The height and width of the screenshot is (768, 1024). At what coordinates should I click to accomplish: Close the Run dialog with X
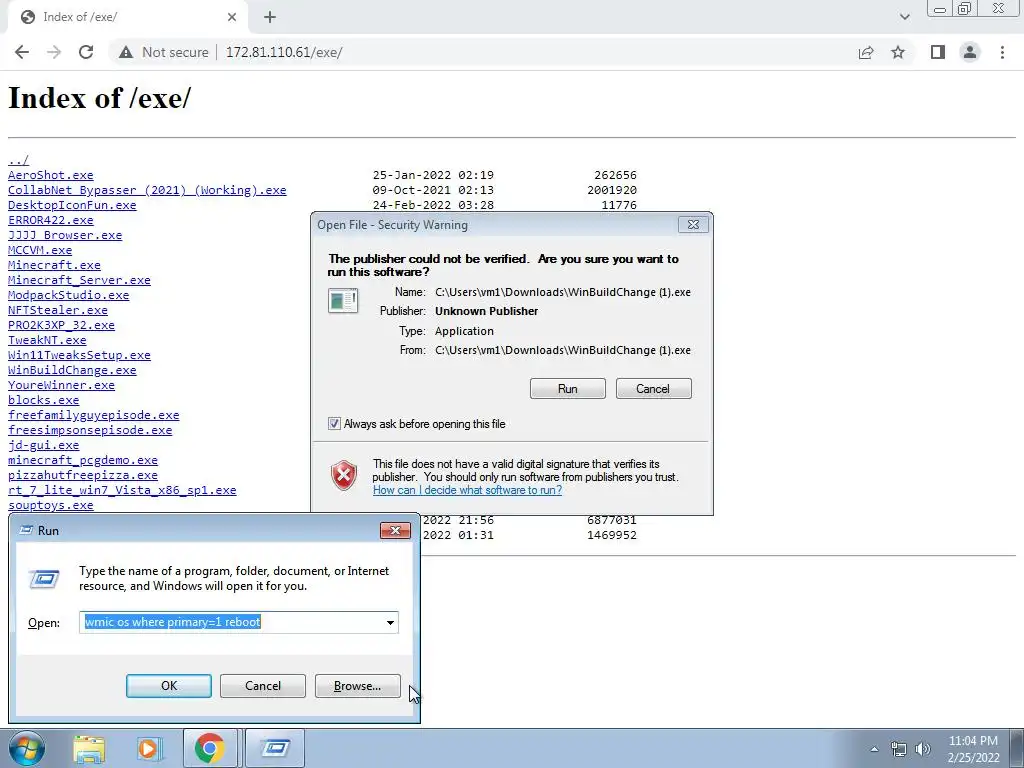[x=395, y=530]
